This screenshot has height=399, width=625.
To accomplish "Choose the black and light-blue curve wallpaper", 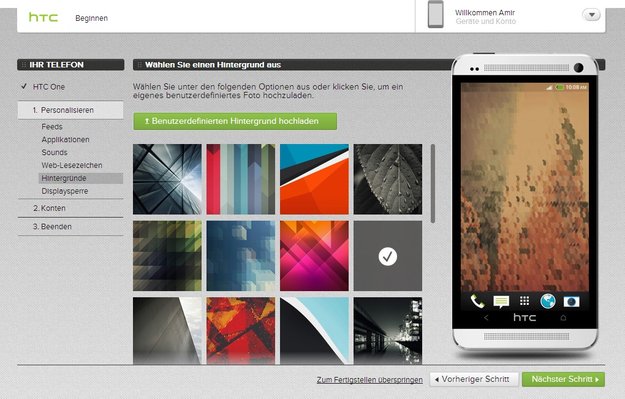I will tap(314, 330).
